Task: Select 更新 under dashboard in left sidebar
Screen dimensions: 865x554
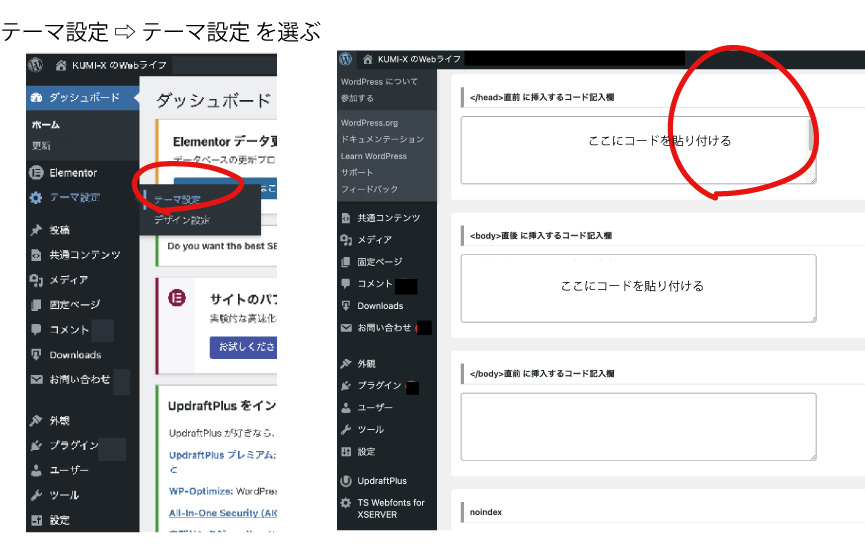Action: 41,146
